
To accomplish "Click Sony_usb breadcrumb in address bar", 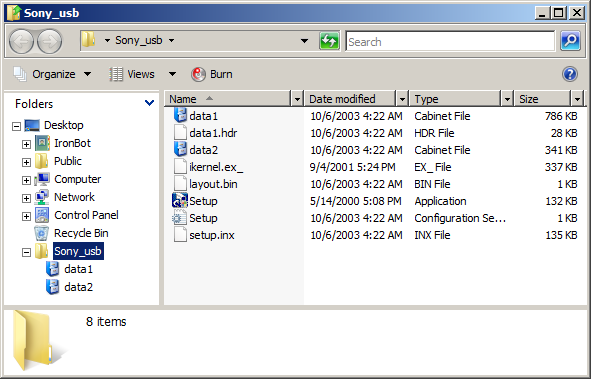I will (x=139, y=40).
